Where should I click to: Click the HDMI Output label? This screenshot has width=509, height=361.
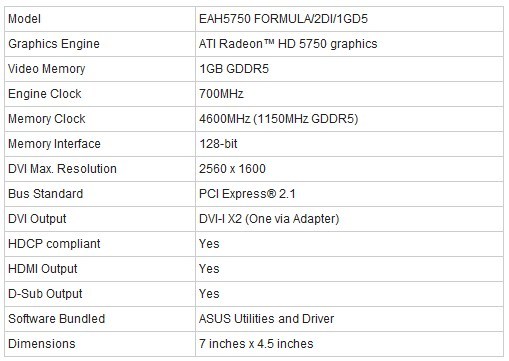(43, 269)
